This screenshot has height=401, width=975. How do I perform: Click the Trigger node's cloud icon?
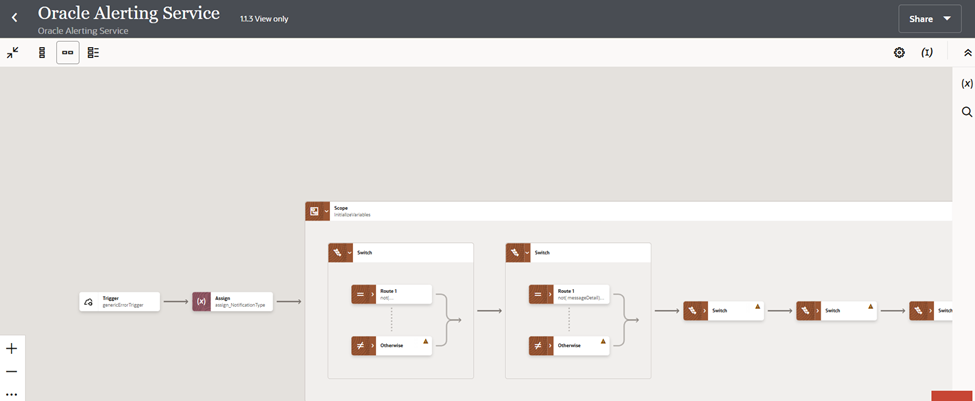point(88,302)
